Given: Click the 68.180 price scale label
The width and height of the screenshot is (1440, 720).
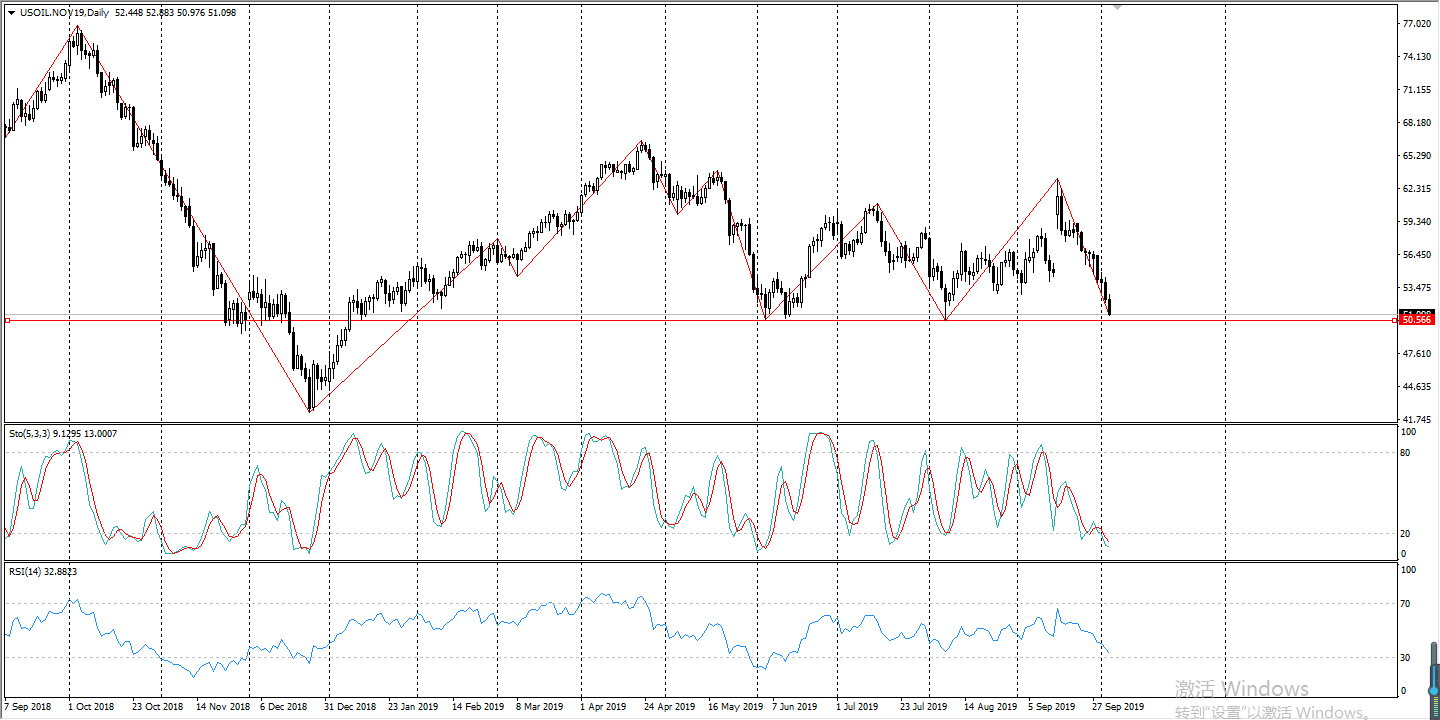Looking at the screenshot, I should (x=1417, y=123).
